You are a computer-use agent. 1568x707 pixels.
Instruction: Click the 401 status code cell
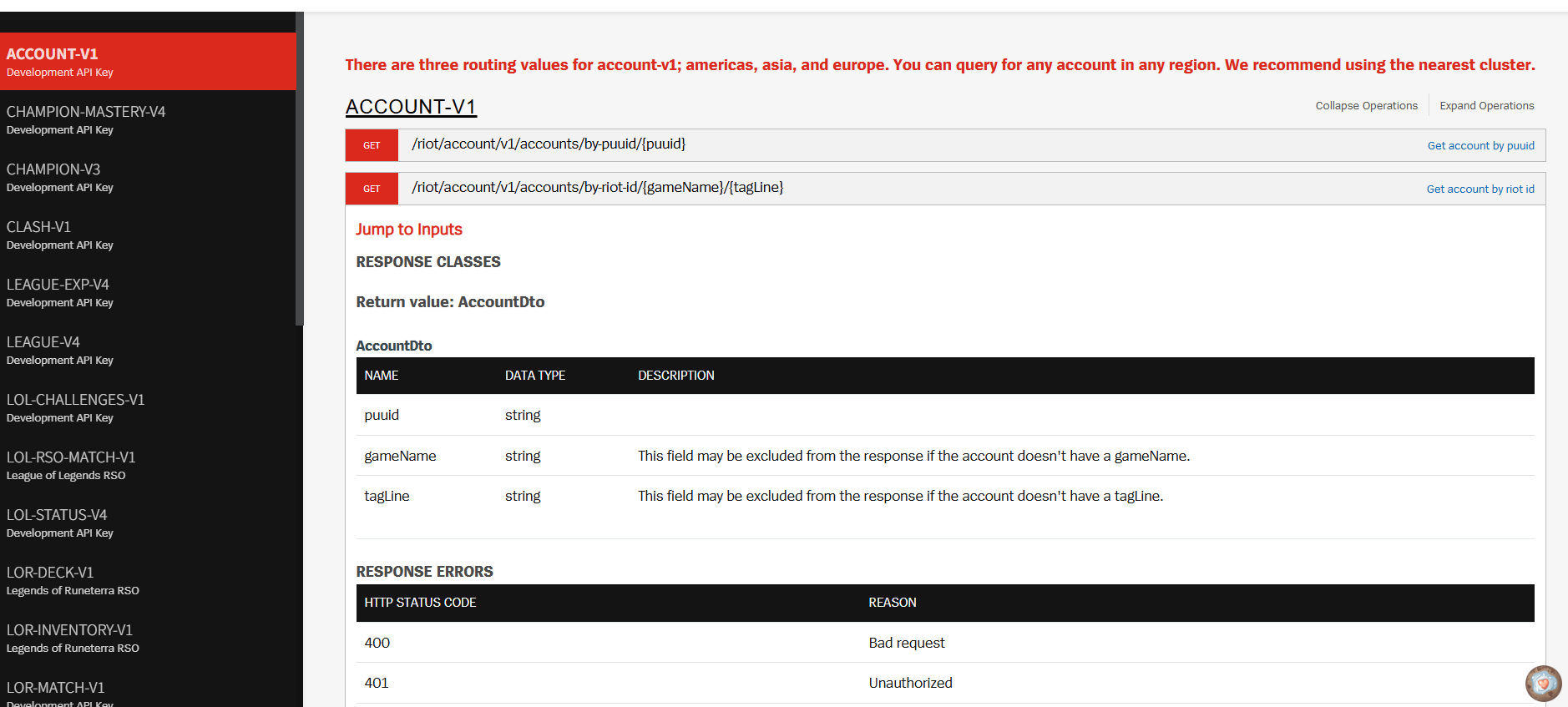pos(377,683)
